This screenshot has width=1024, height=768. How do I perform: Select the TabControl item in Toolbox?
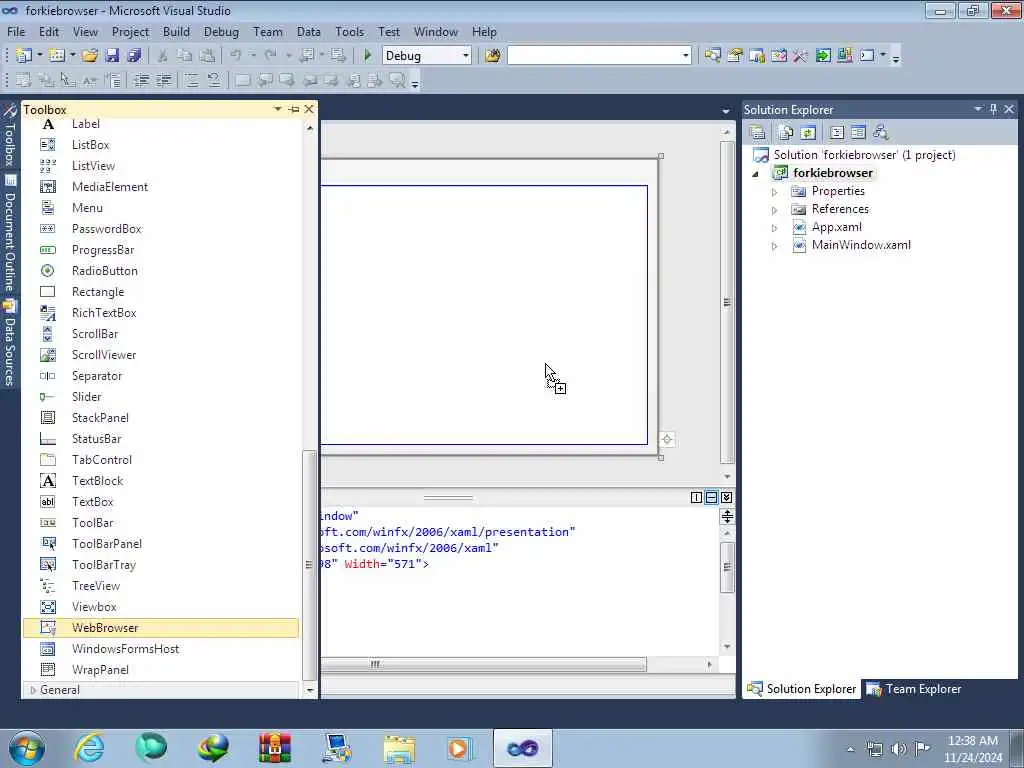pos(161,460)
